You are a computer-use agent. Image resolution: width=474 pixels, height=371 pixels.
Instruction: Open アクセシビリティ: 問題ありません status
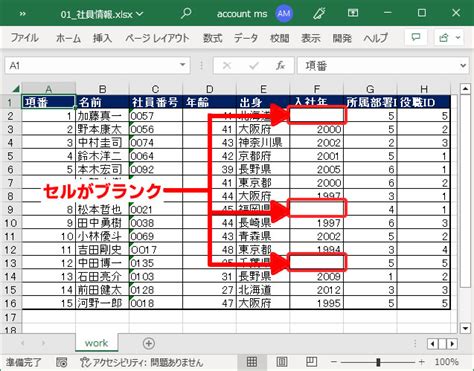142,362
